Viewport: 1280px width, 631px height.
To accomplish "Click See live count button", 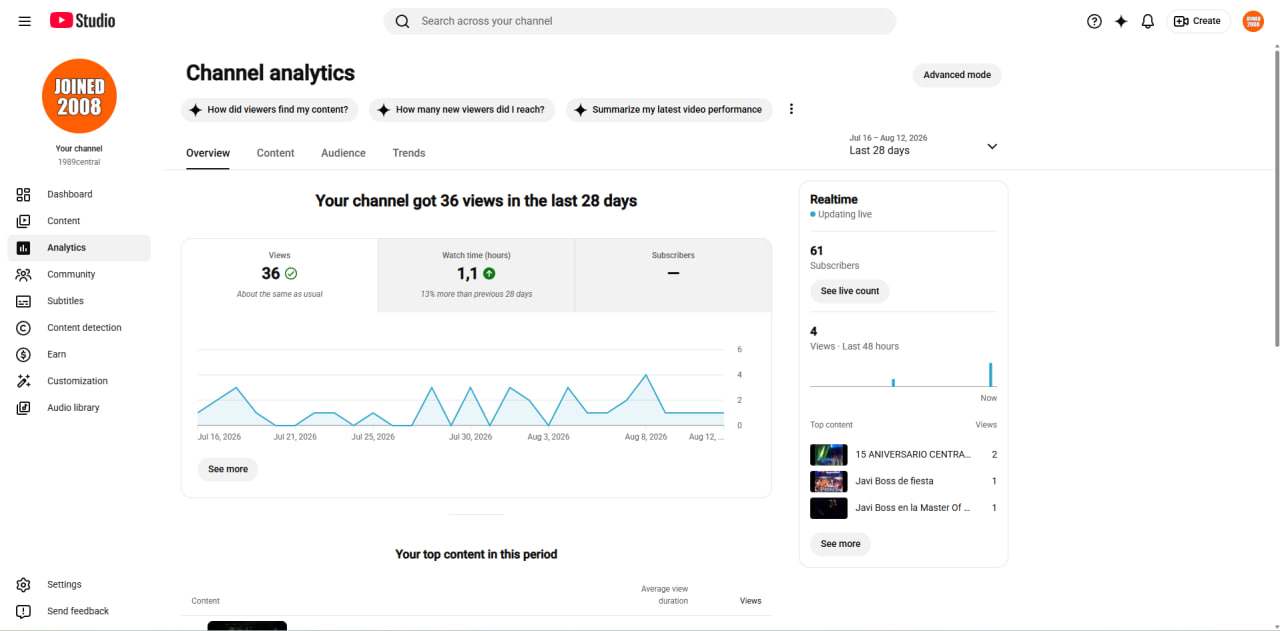I will [x=850, y=291].
